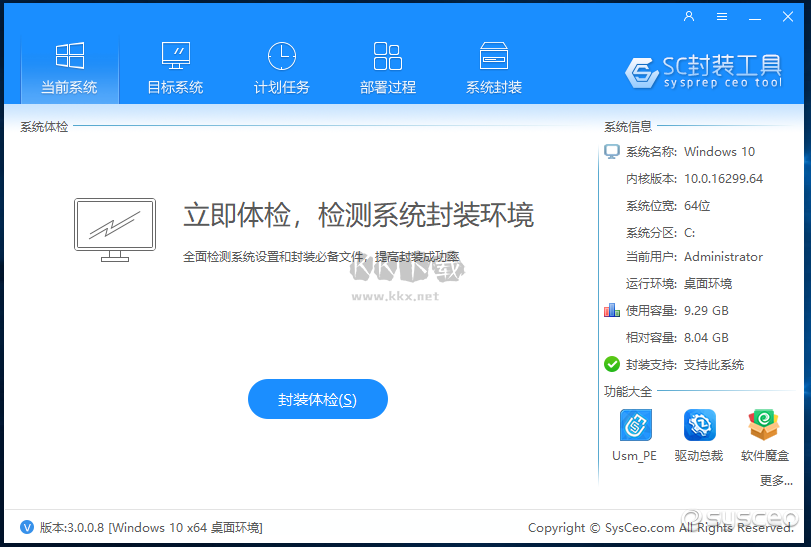This screenshot has height=547, width=811.
Task: Click the blue V version icon
Action: point(27,527)
